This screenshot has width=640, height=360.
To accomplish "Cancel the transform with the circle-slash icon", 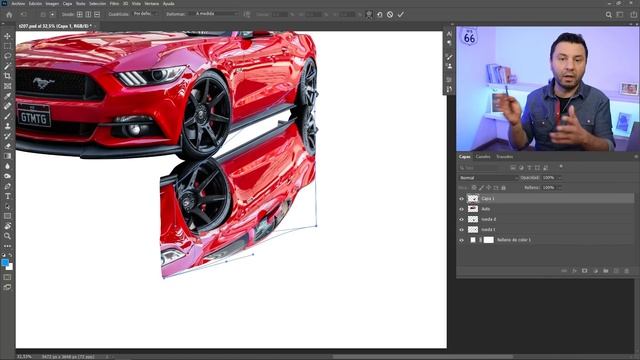I will (x=390, y=14).
